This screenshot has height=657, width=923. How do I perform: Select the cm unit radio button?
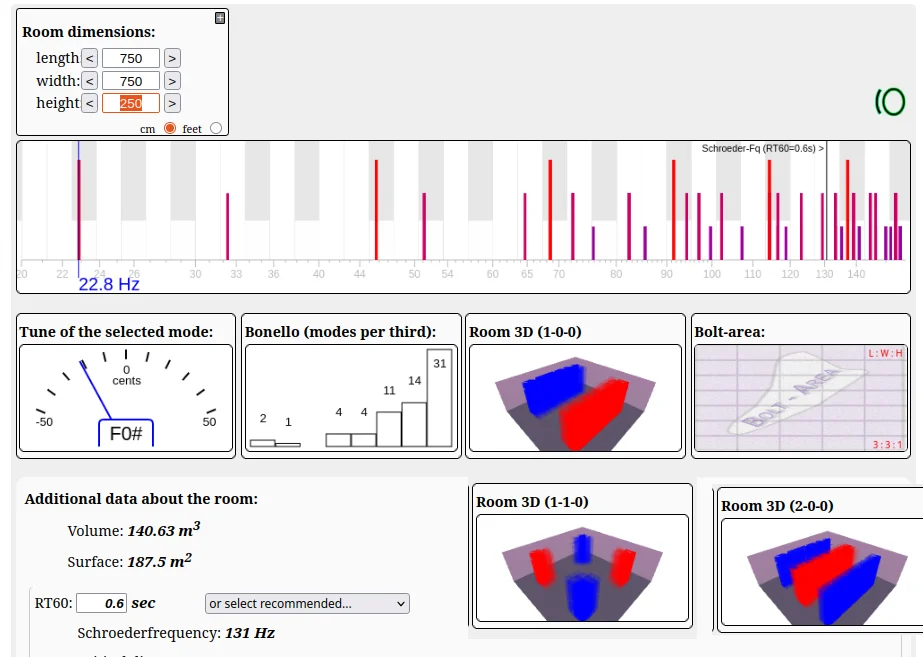click(x=170, y=128)
